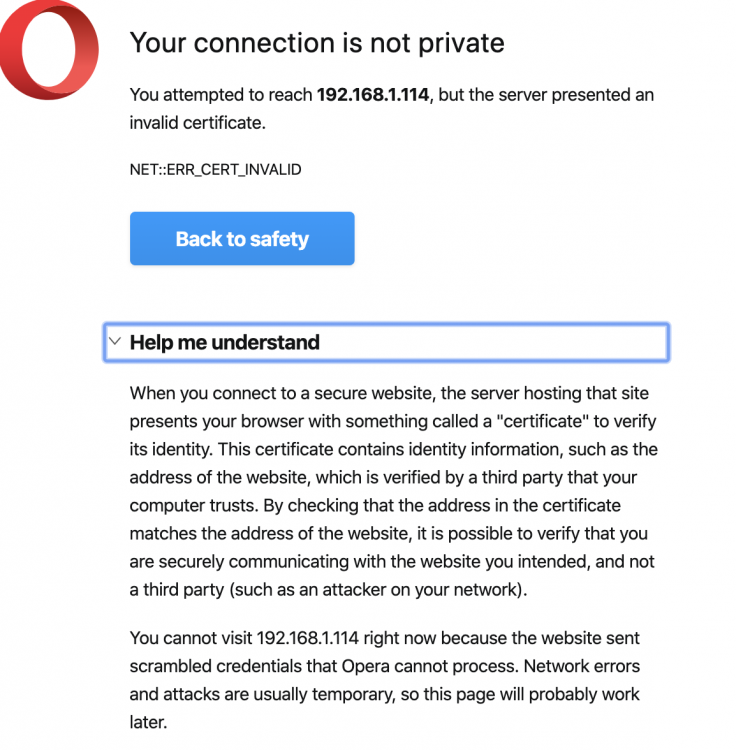
Task: Click the red Opera logo
Action: [x=49, y=50]
